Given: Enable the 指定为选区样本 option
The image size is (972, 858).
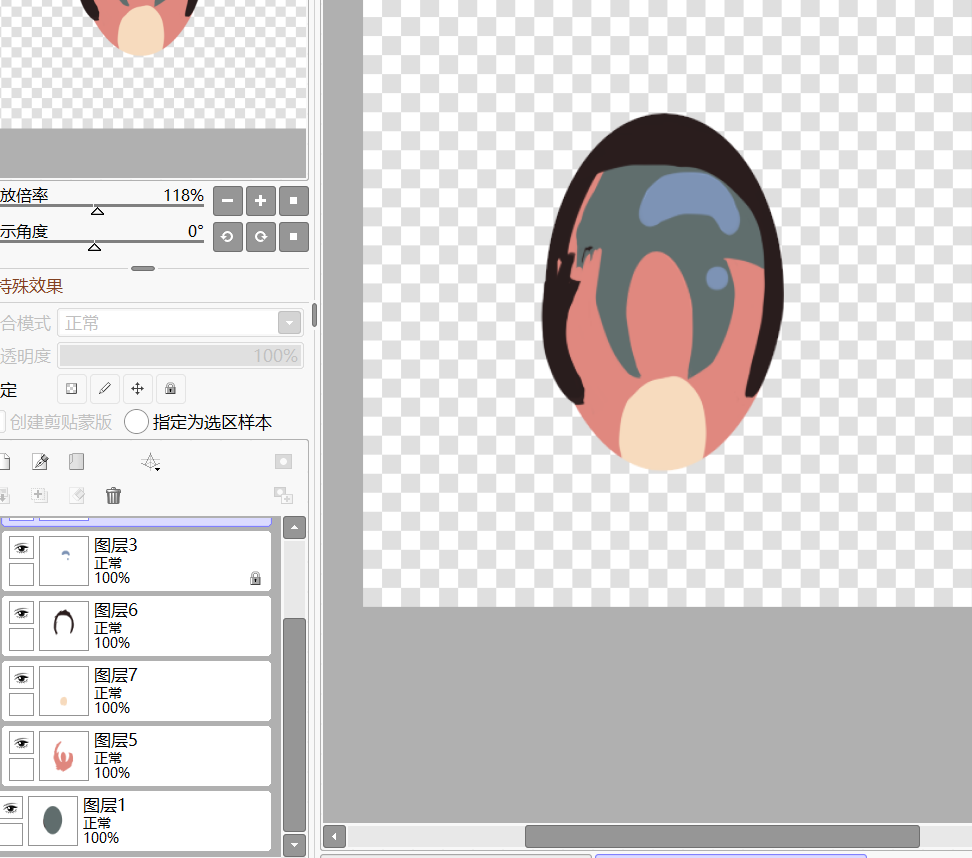Looking at the screenshot, I should 137,422.
